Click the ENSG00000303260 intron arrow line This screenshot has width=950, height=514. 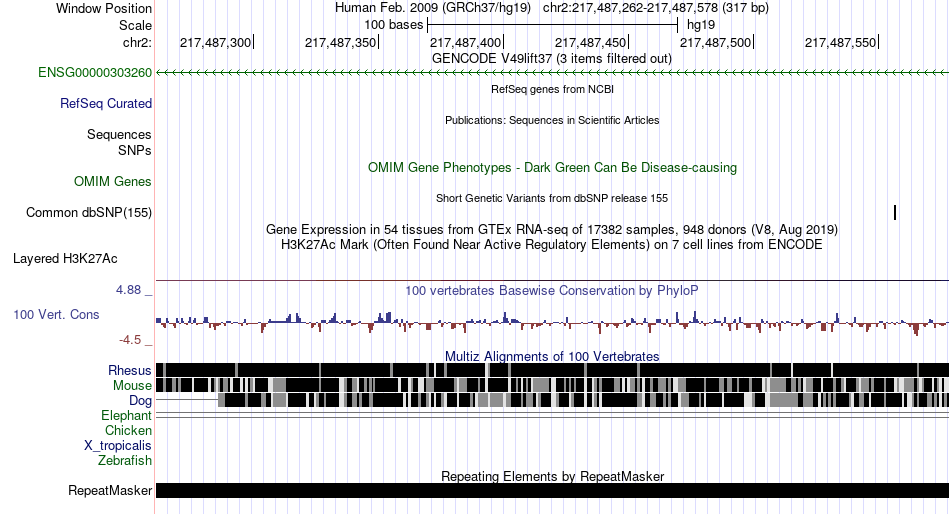point(553,73)
